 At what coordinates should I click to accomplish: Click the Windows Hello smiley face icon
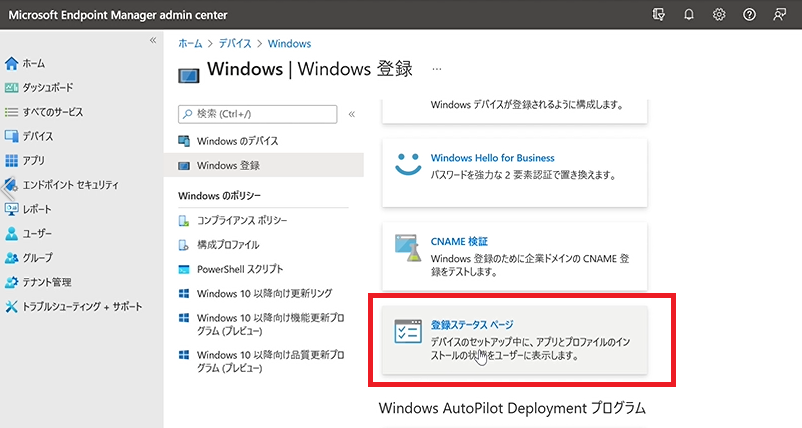click(408, 165)
